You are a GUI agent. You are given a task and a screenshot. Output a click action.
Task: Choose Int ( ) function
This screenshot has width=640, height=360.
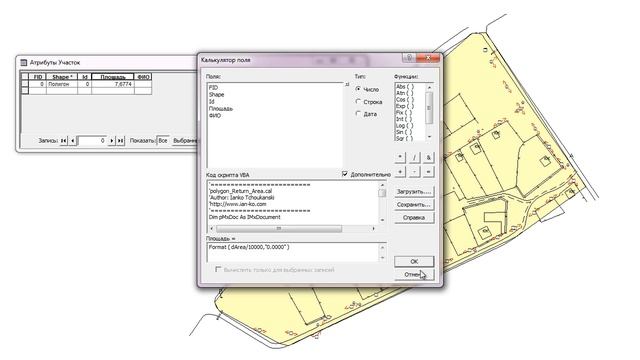click(x=405, y=119)
